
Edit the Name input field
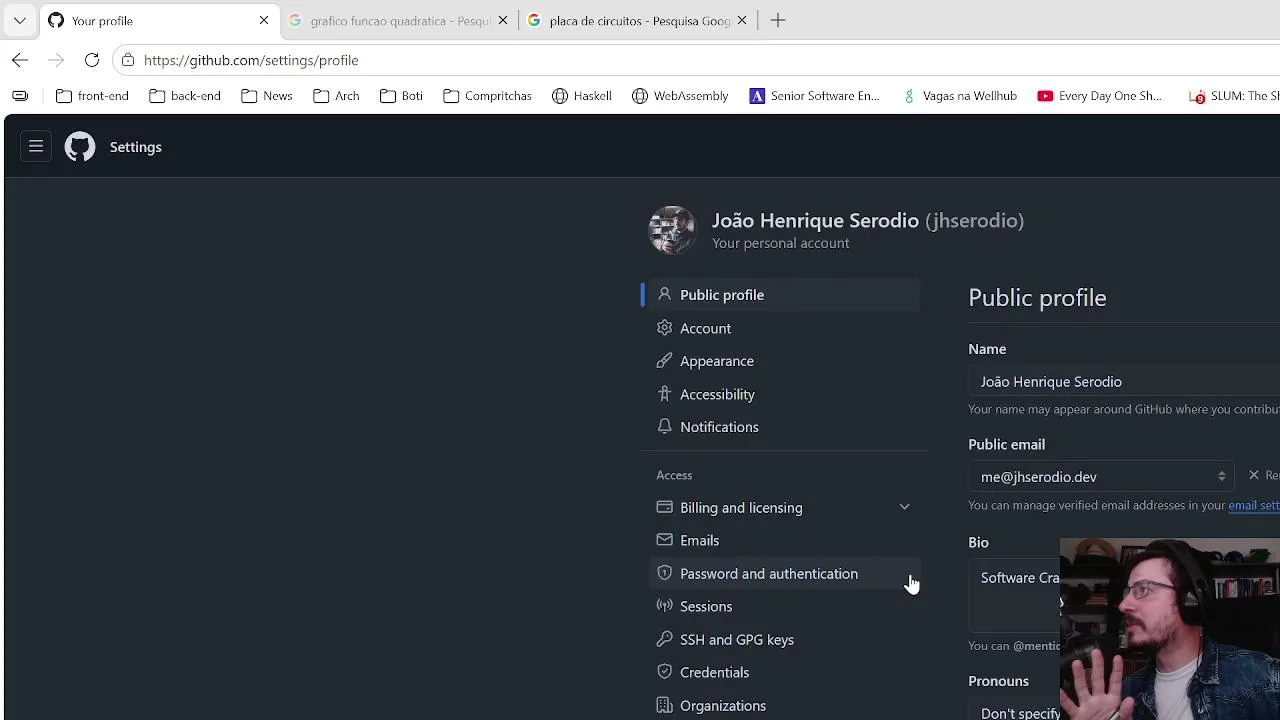pyautogui.click(x=1124, y=382)
